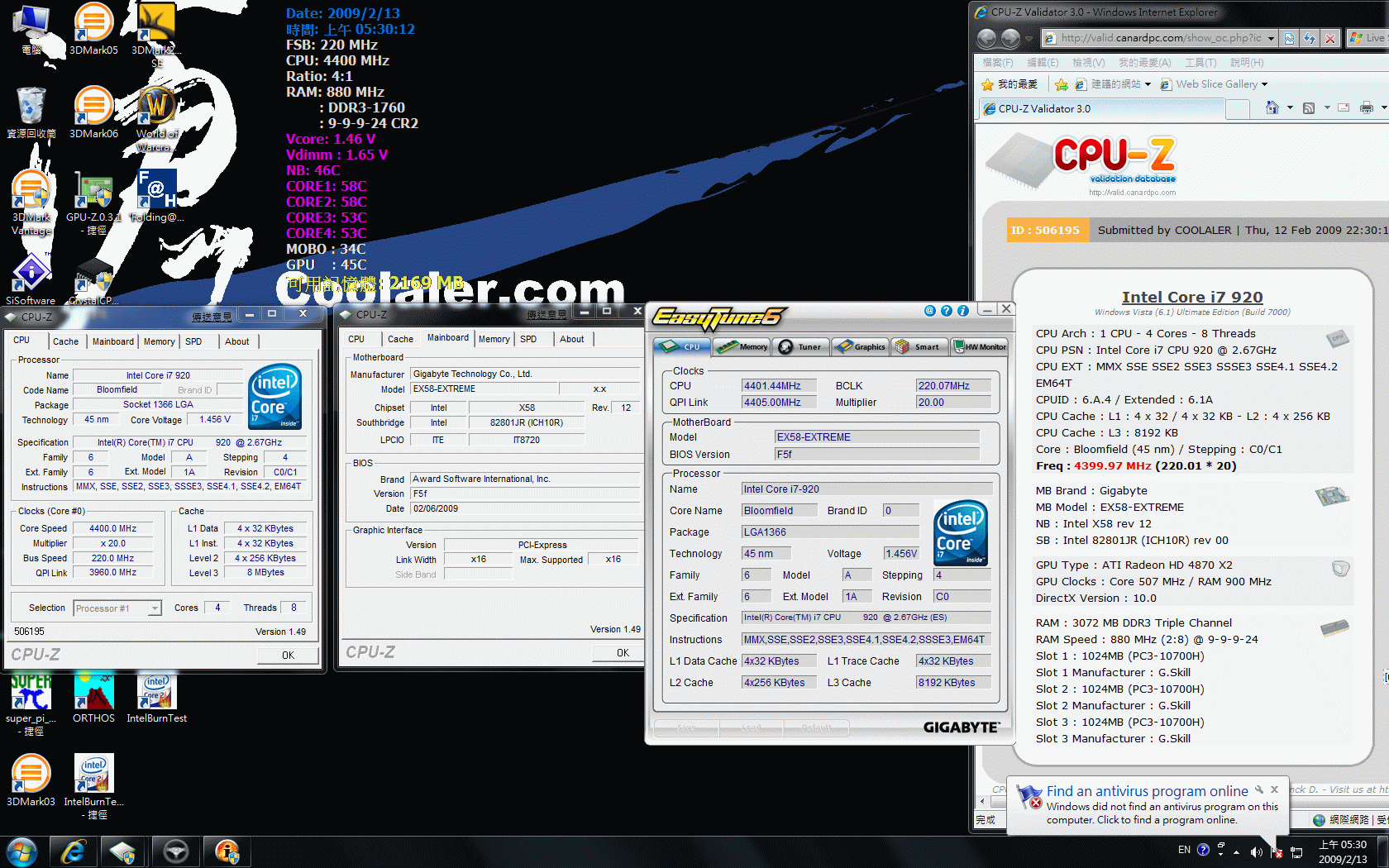This screenshot has height=868, width=1389.
Task: Close antivirus notification balloon
Action: coord(1274,789)
